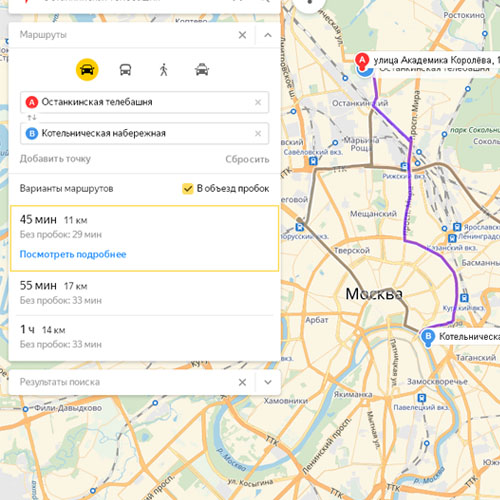The image size is (500, 500).
Task: Expand the Результаты поиска panel
Action: (x=268, y=382)
